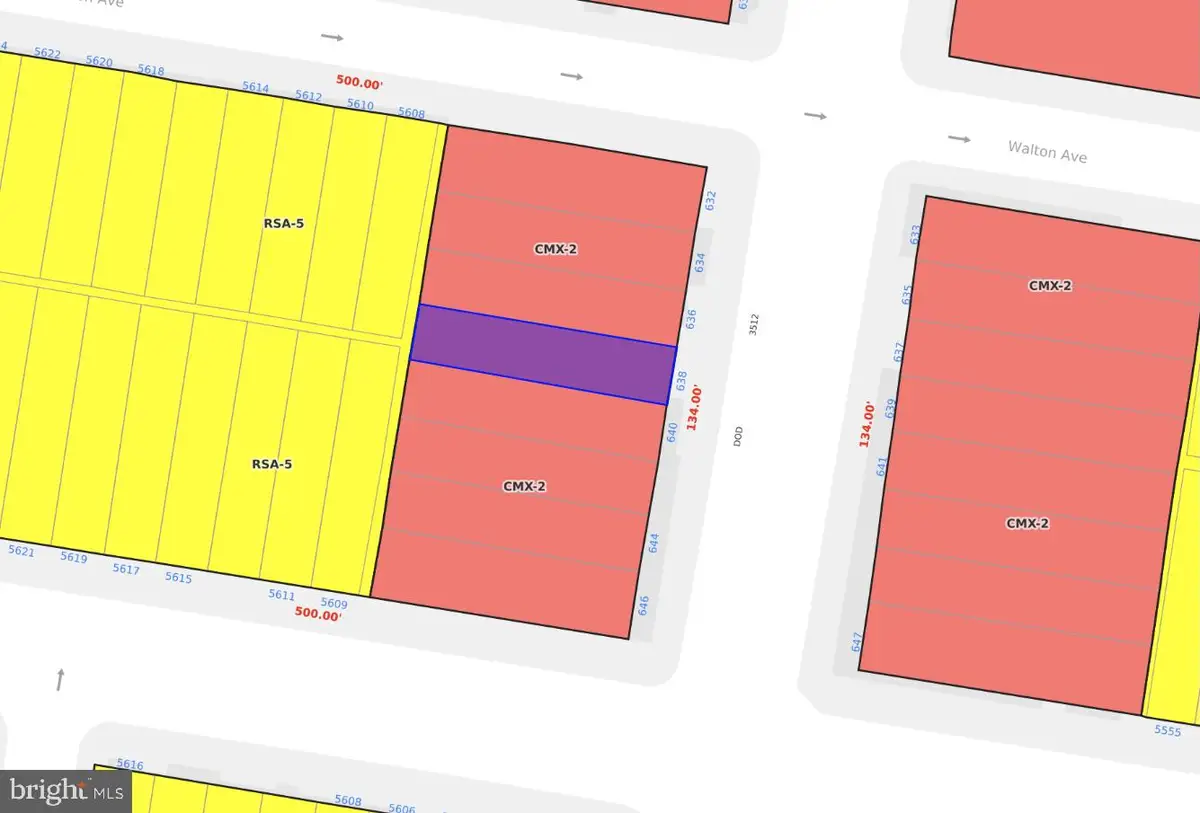The height and width of the screenshot is (813, 1200).
Task: Click the small arrow left of Walton Ave text
Action: (x=958, y=139)
